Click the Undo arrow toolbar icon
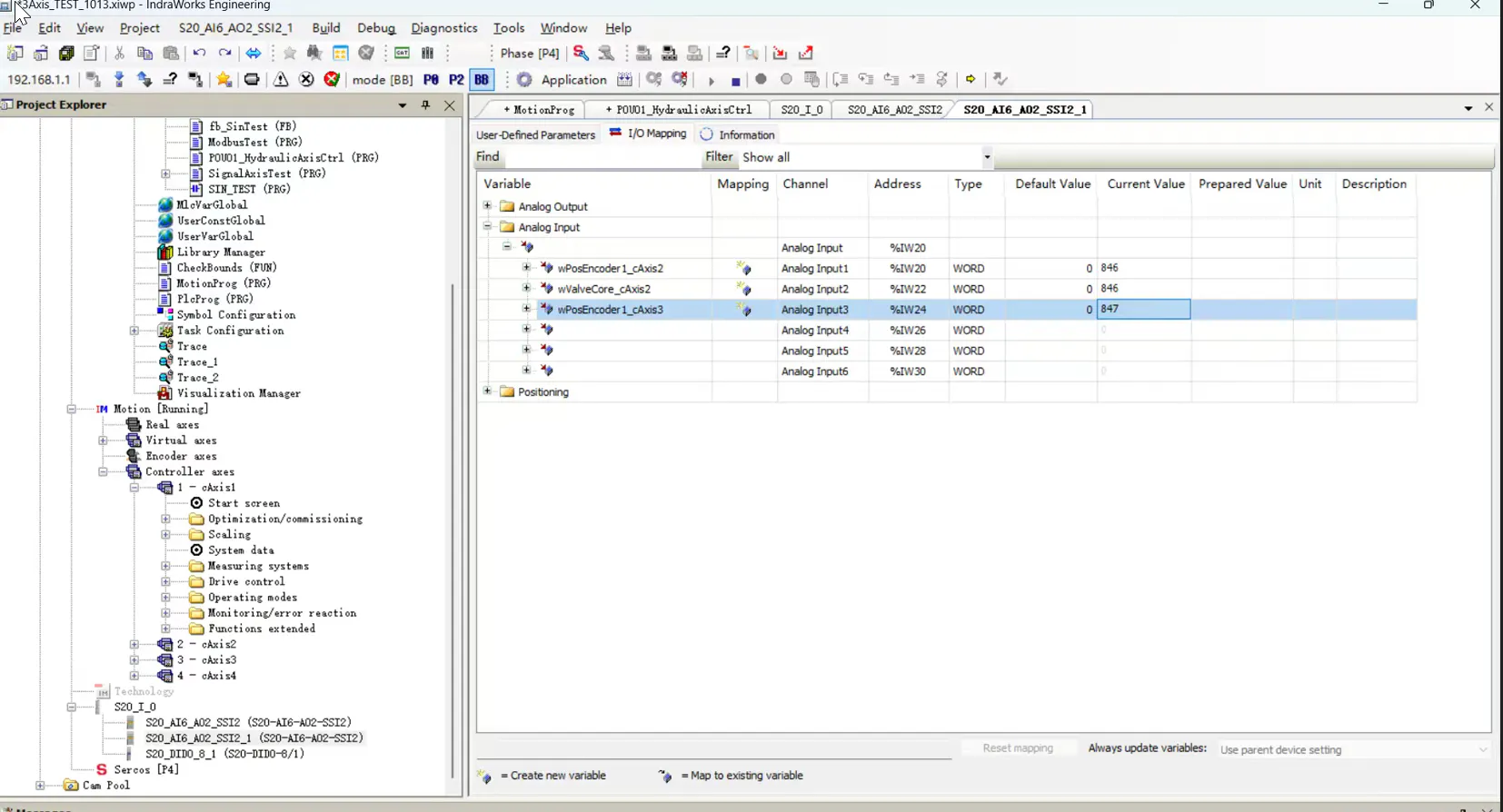 click(x=199, y=54)
